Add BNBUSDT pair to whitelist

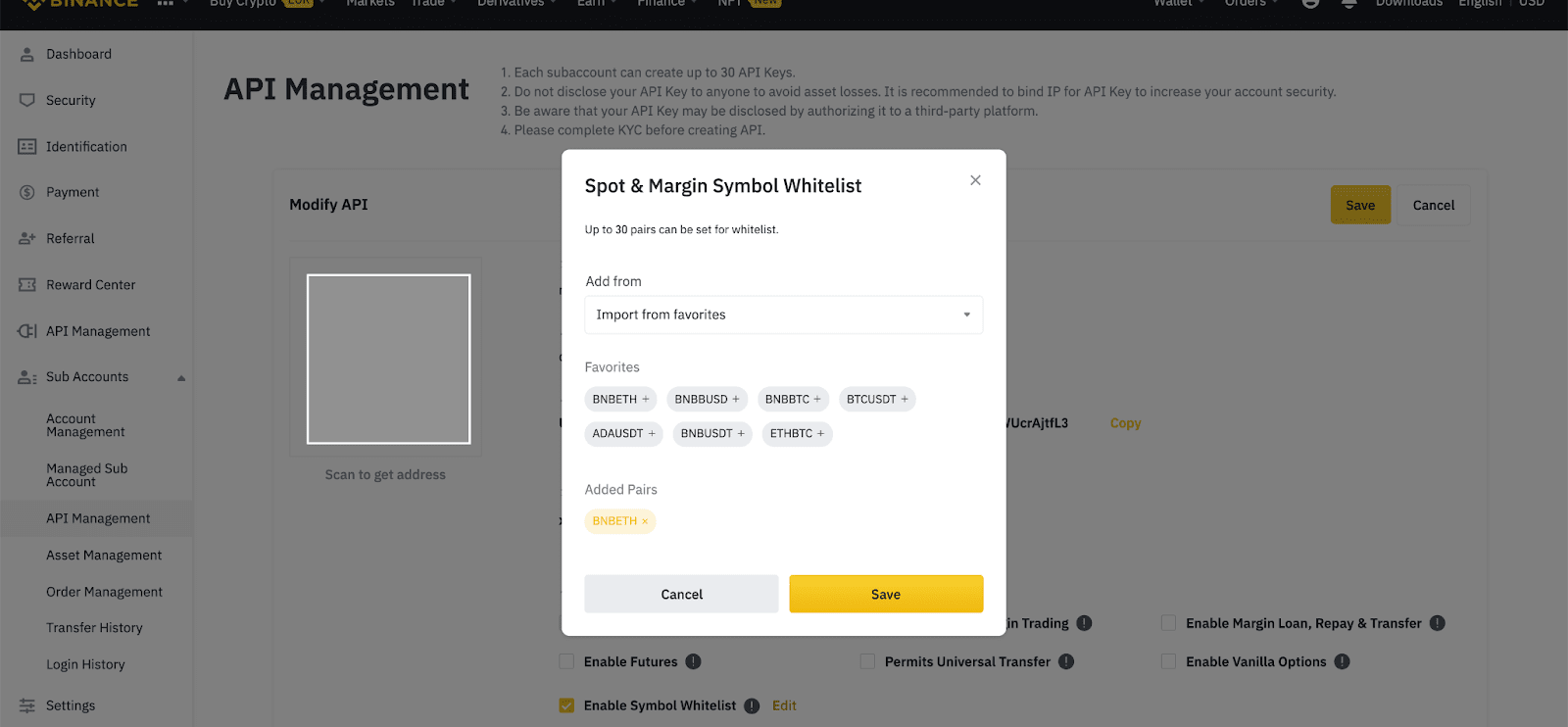712,434
